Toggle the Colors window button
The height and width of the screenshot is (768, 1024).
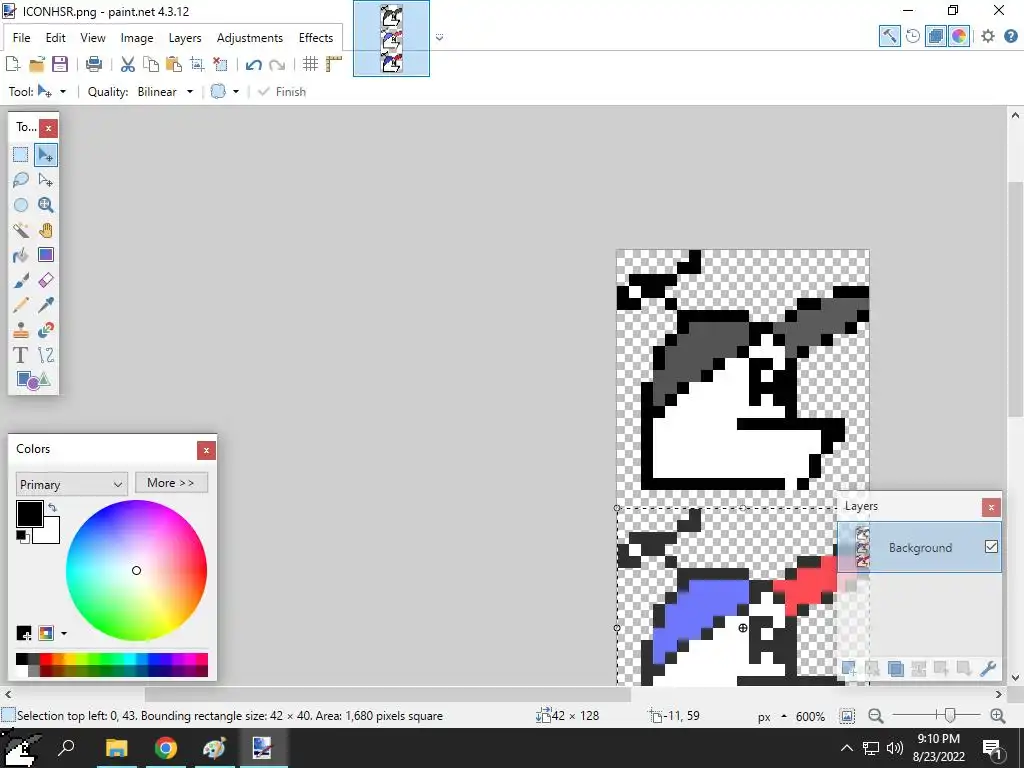coord(959,37)
